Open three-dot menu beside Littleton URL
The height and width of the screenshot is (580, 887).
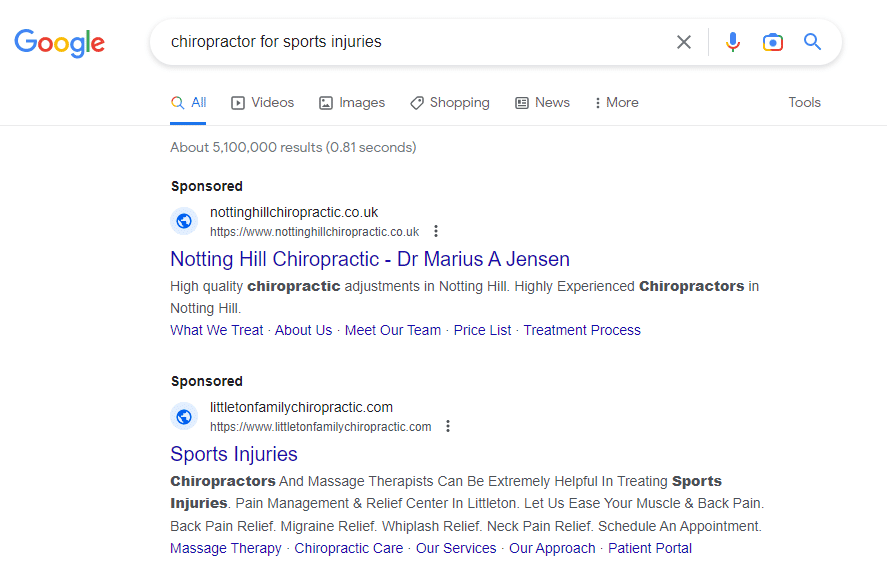coord(448,426)
